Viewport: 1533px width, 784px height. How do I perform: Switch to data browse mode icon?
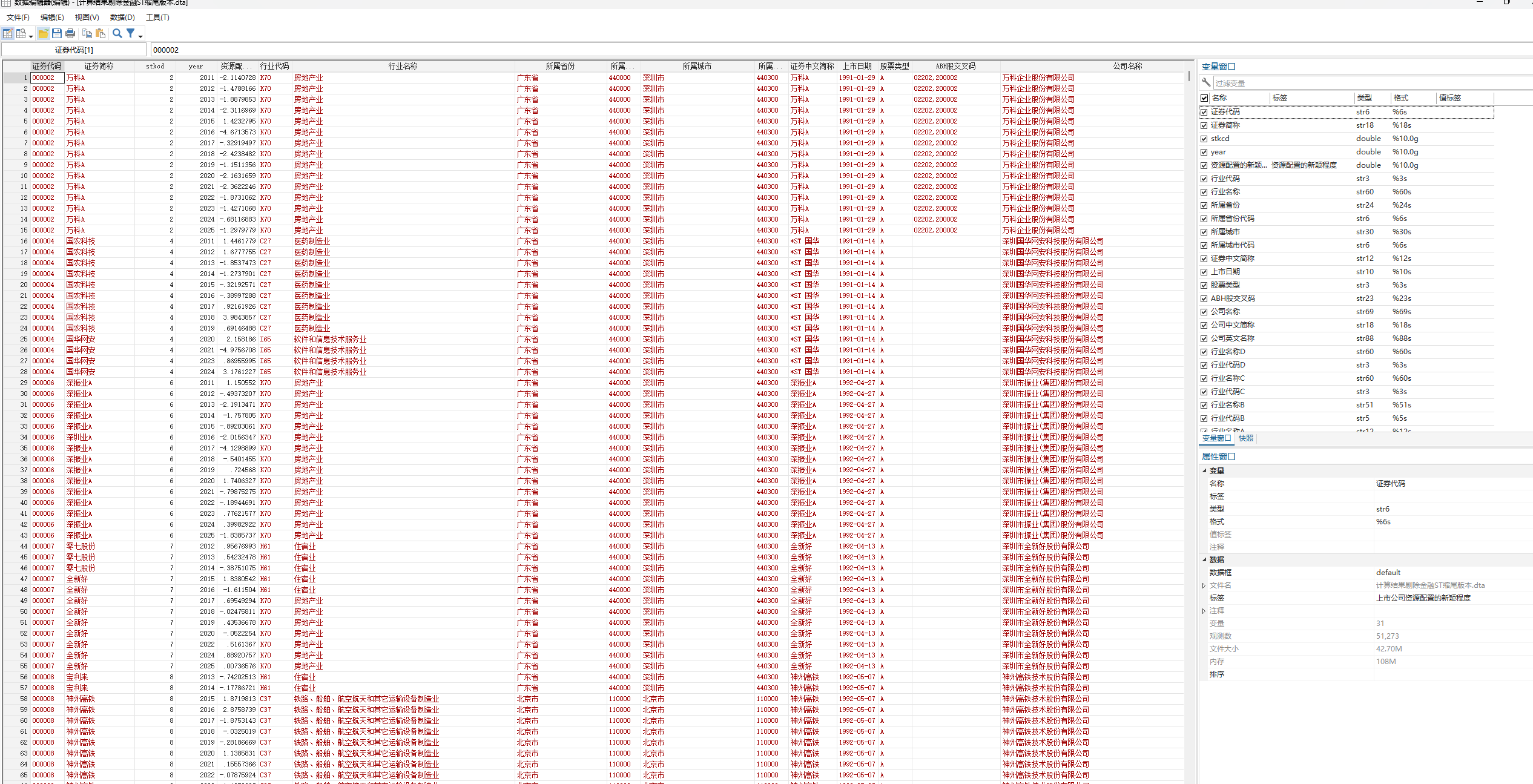[21, 34]
